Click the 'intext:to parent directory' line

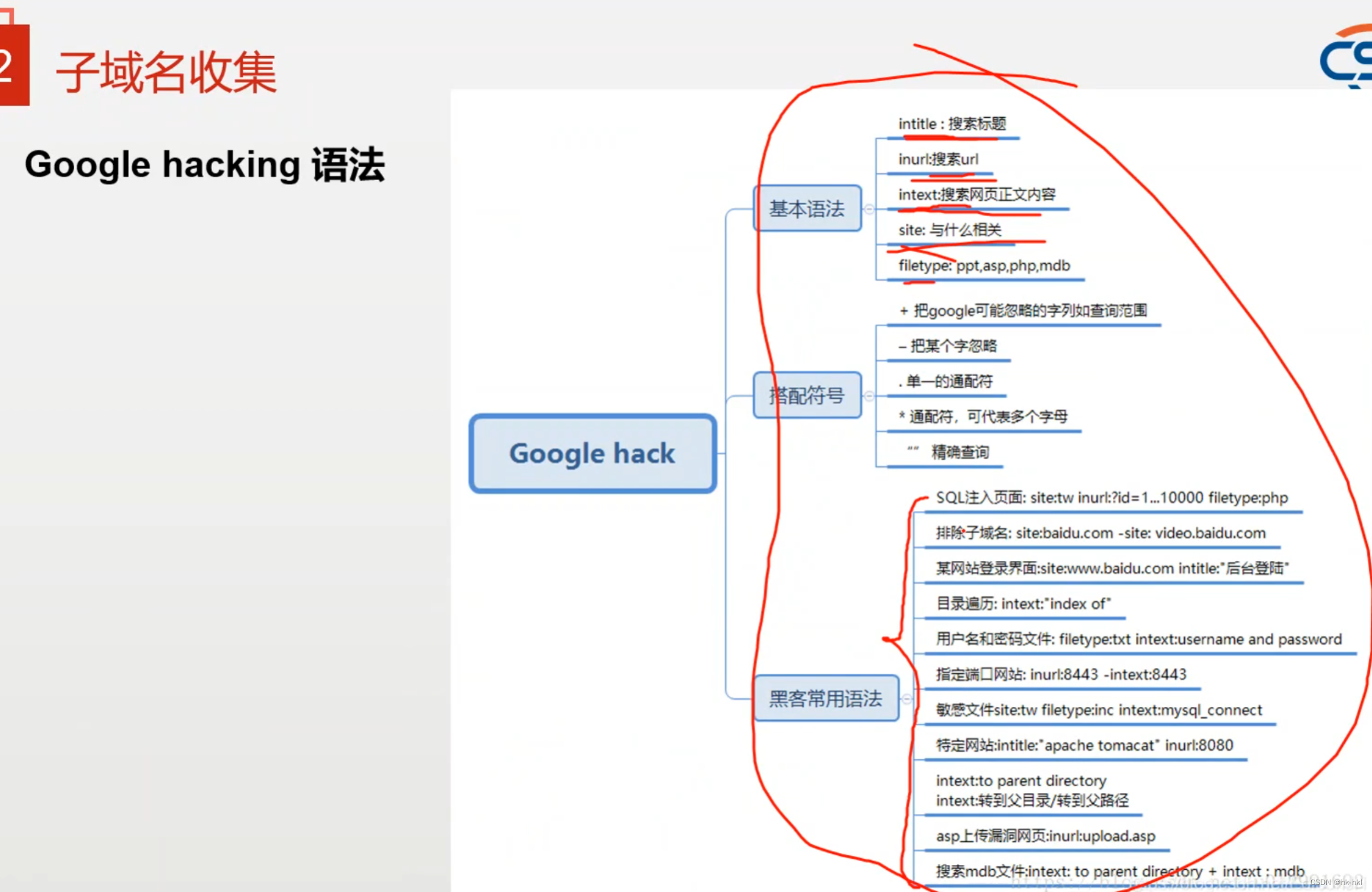1022,780
